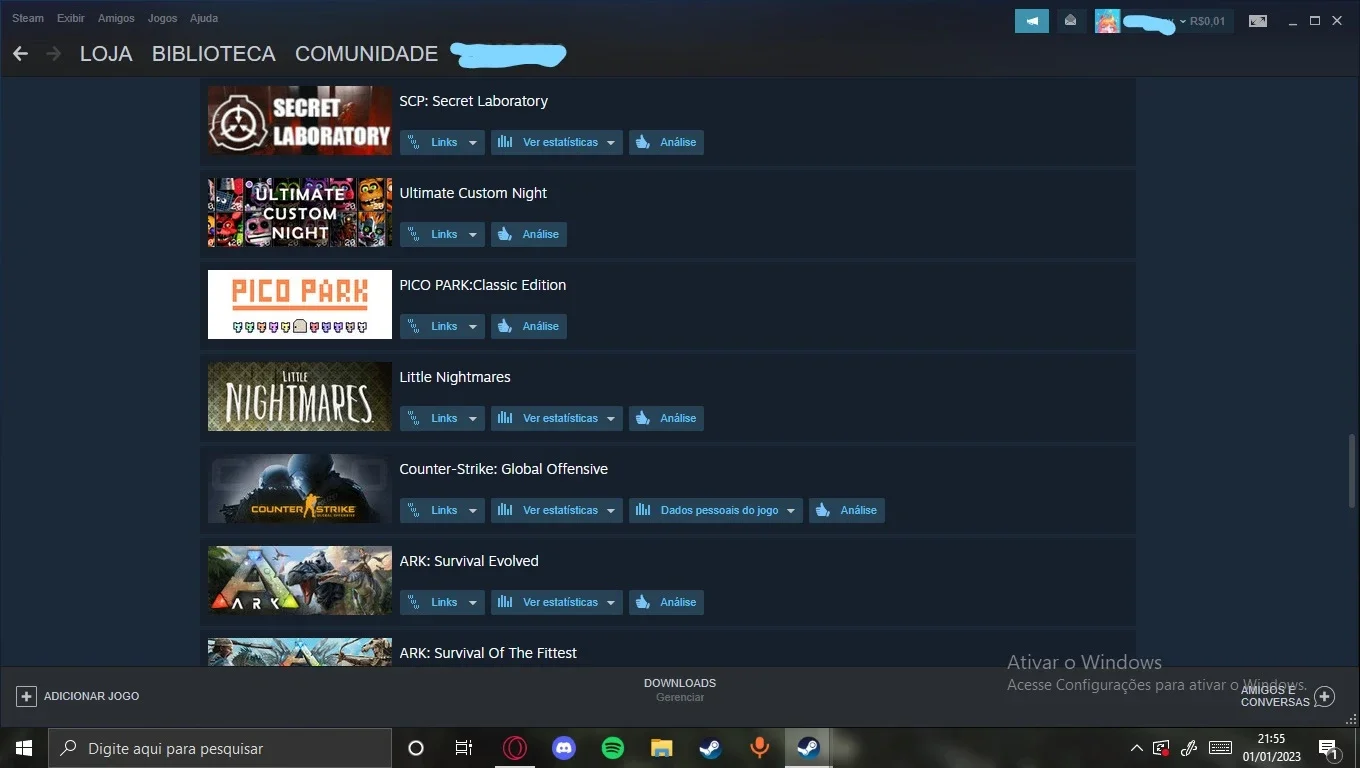Open Discord from the taskbar
1360x768 pixels.
(564, 748)
